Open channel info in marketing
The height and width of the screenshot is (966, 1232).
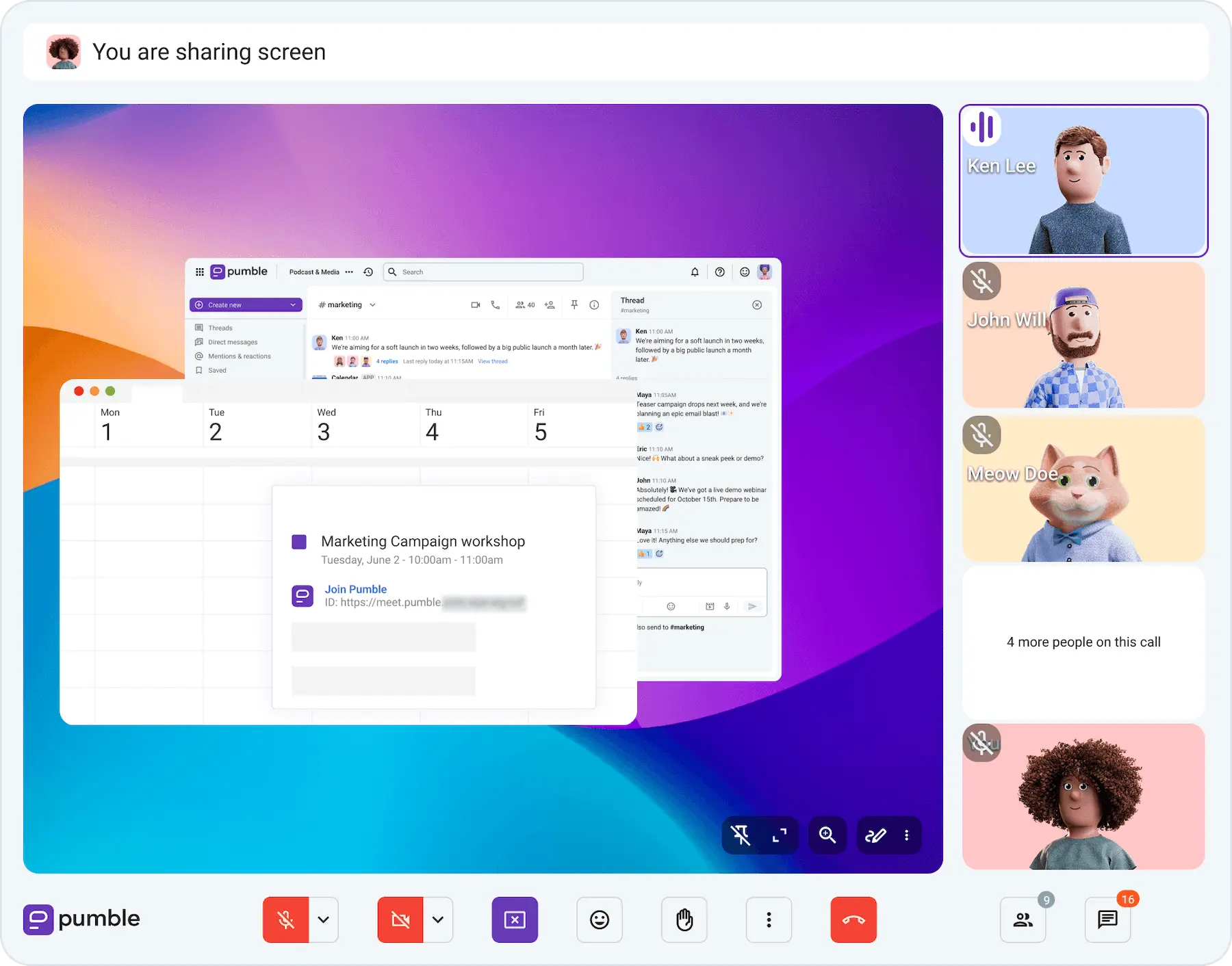(x=594, y=305)
